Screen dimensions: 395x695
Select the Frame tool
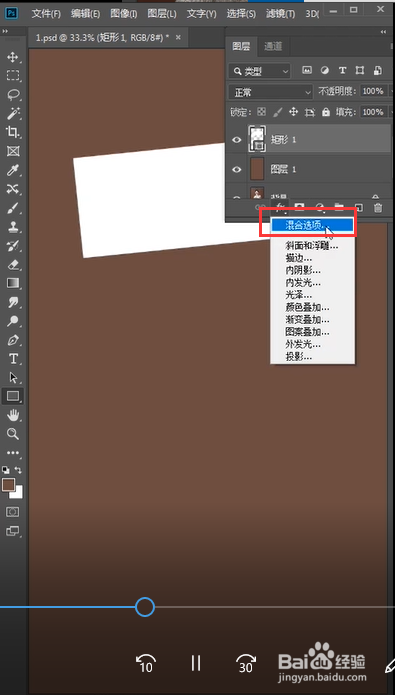[x=13, y=151]
